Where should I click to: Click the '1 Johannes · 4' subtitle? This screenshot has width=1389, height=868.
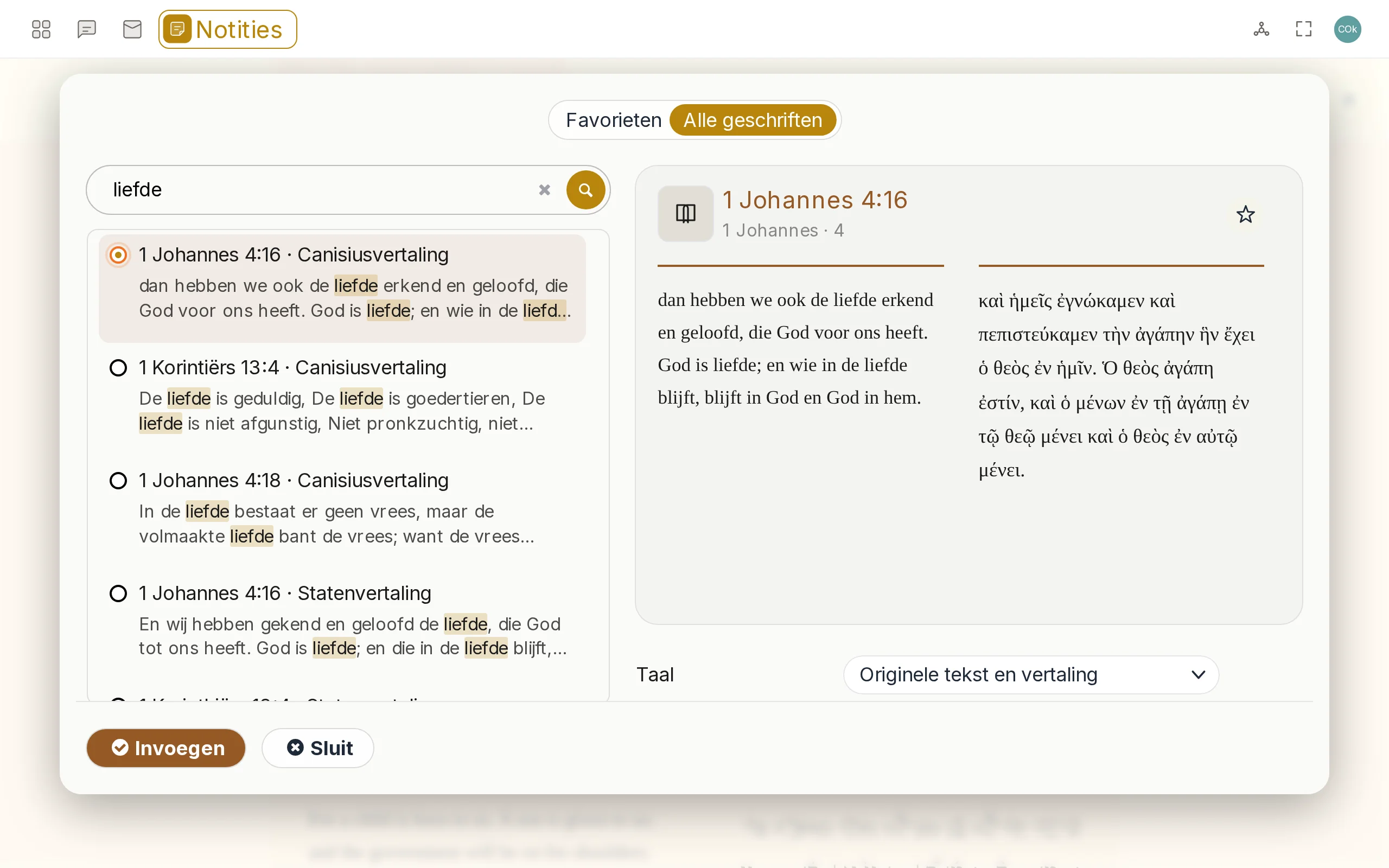(783, 230)
